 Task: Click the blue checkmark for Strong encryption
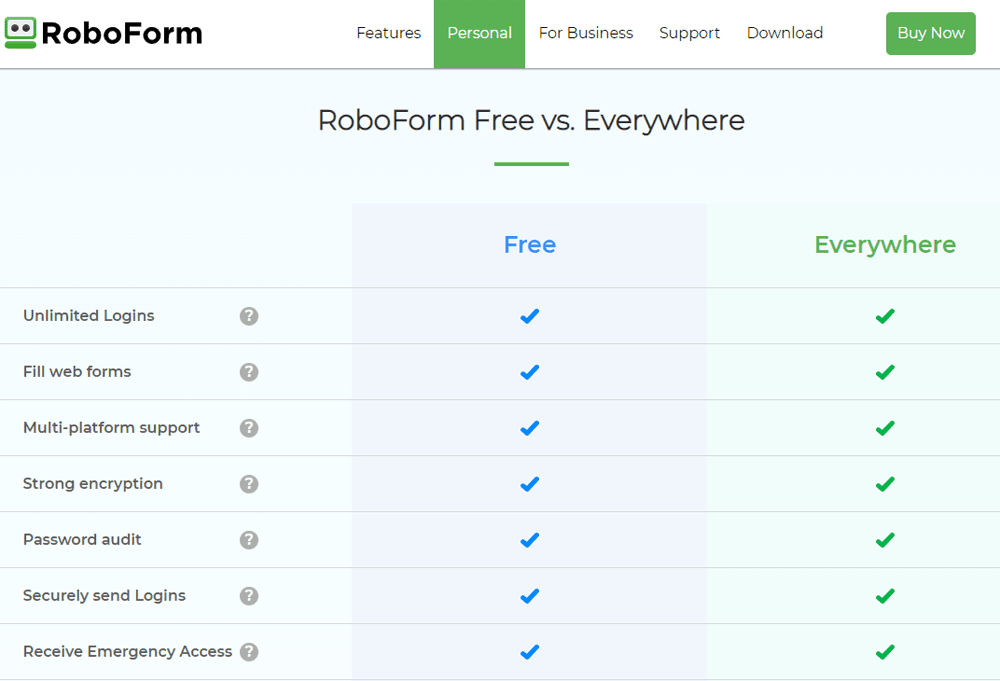529,484
